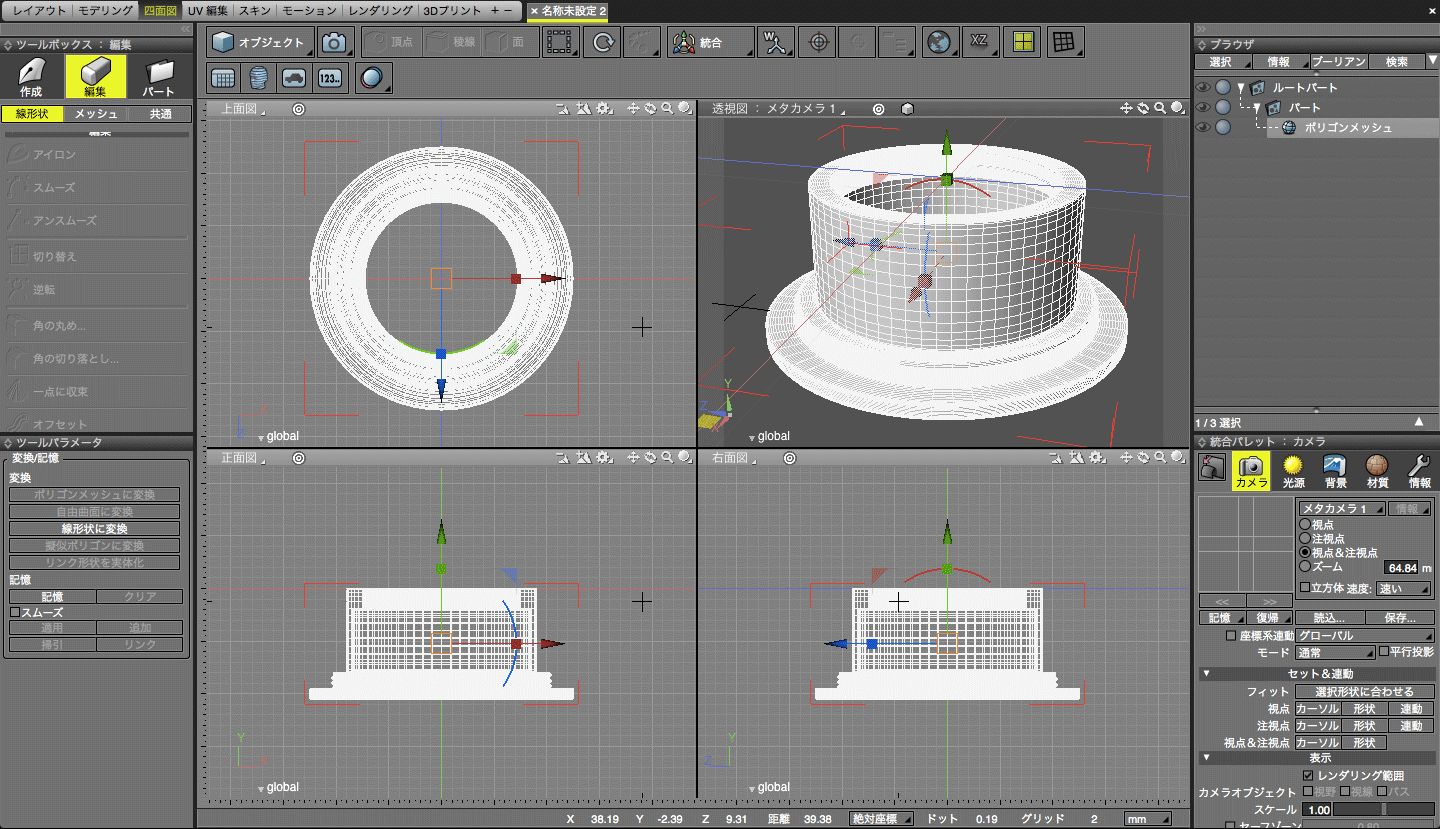Click the 123 numeric input icon
1440x829 pixels.
[x=328, y=77]
